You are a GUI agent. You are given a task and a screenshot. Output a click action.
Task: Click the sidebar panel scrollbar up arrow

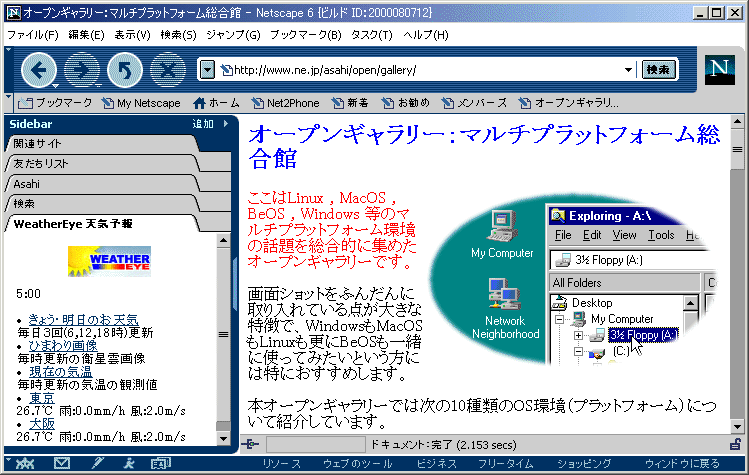(223, 240)
